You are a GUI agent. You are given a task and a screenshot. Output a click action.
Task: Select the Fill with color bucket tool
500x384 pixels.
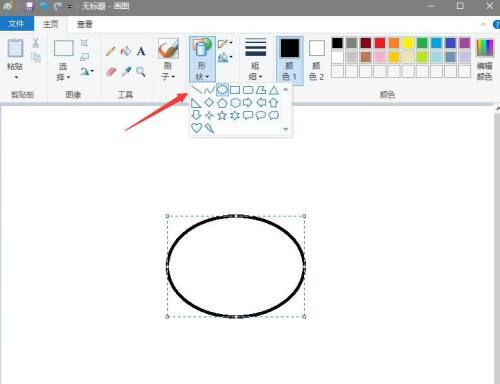(126, 51)
